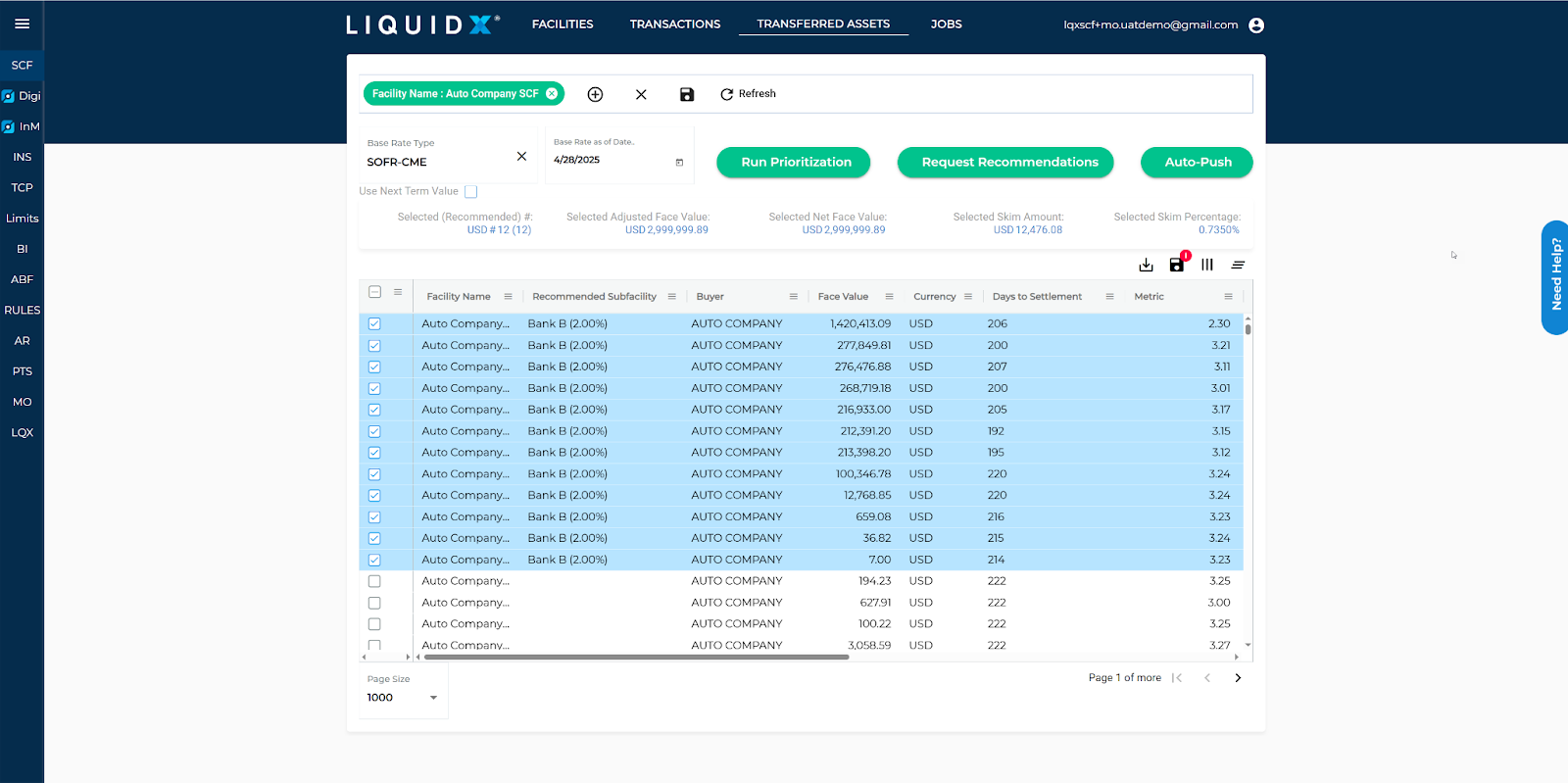Viewport: 1568px width, 783px height.
Task: Open the JOBS tab
Action: click(946, 24)
